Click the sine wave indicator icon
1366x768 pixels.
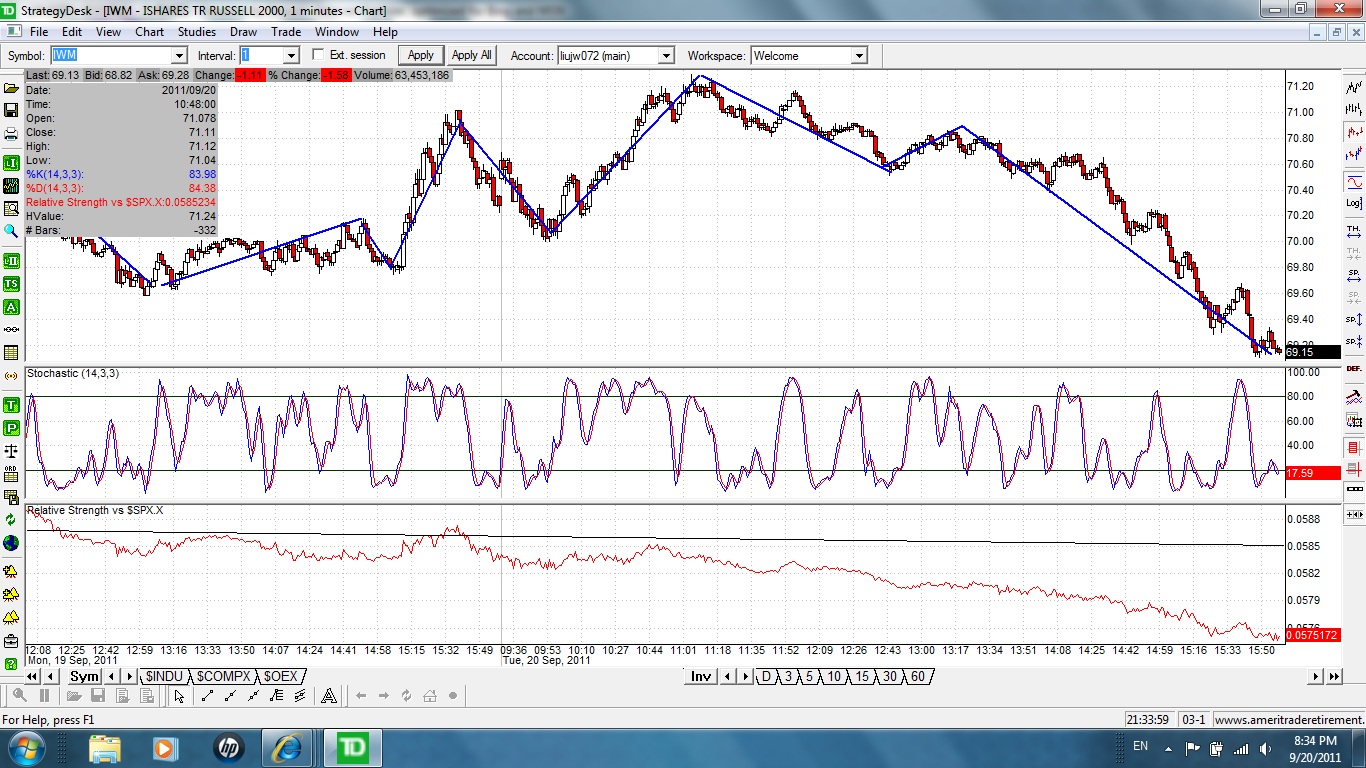pos(1355,182)
